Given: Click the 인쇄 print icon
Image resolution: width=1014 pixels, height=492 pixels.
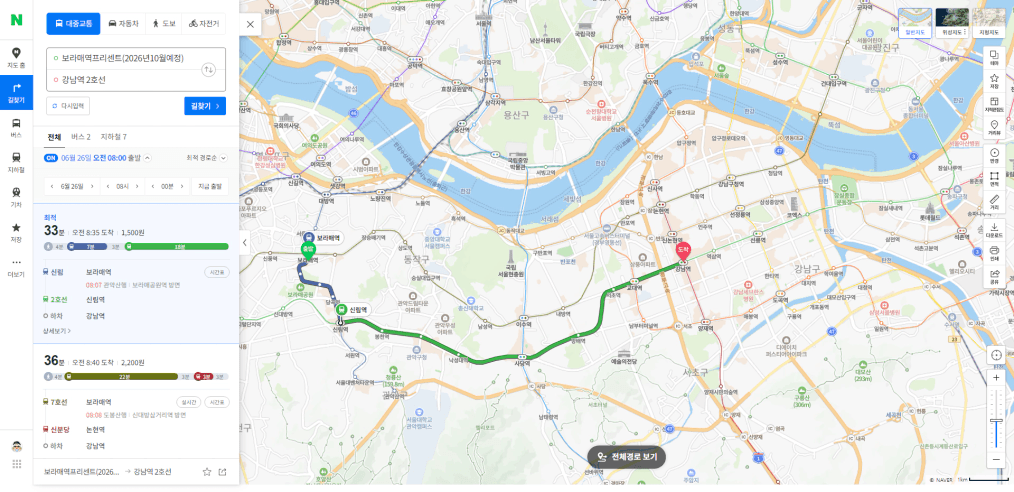Looking at the screenshot, I should pyautogui.click(x=994, y=253).
